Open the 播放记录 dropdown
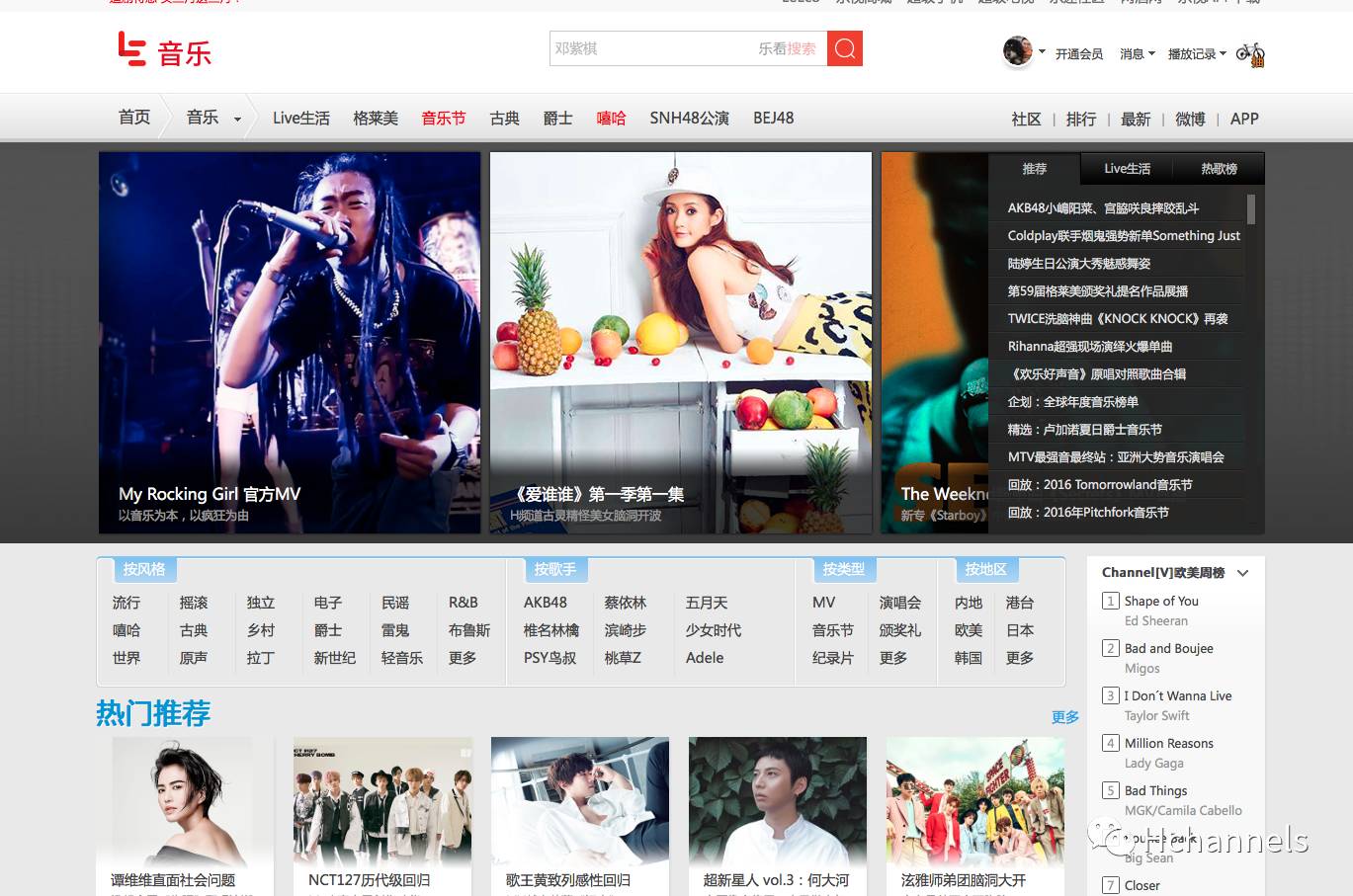The image size is (1353, 896). click(1197, 54)
